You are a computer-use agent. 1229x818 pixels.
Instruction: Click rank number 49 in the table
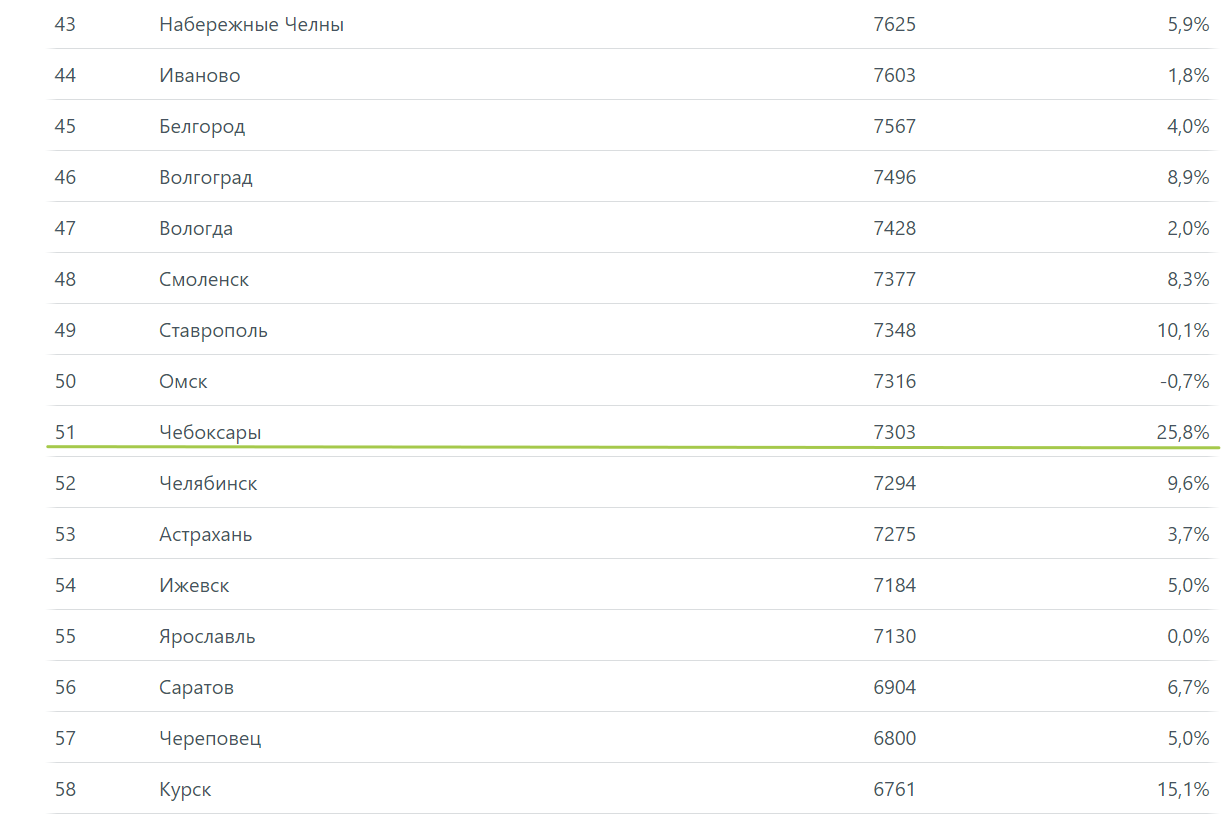(x=65, y=331)
